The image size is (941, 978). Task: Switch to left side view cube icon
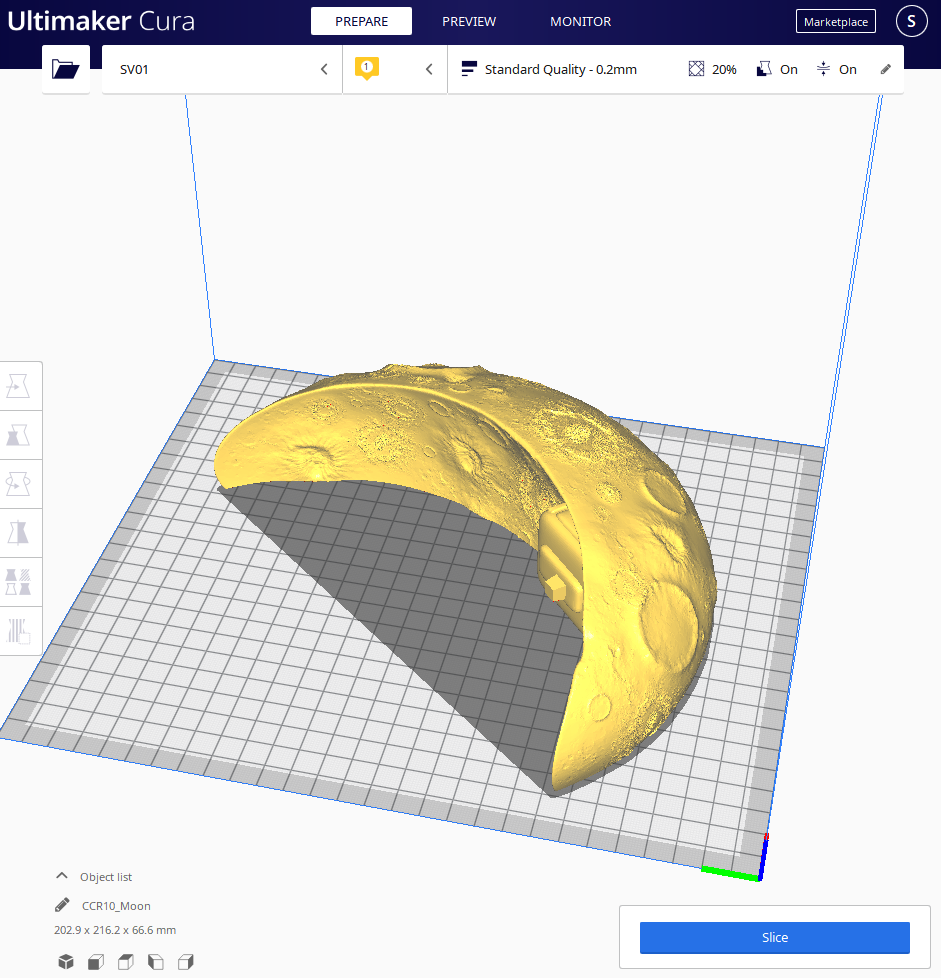click(x=155, y=962)
